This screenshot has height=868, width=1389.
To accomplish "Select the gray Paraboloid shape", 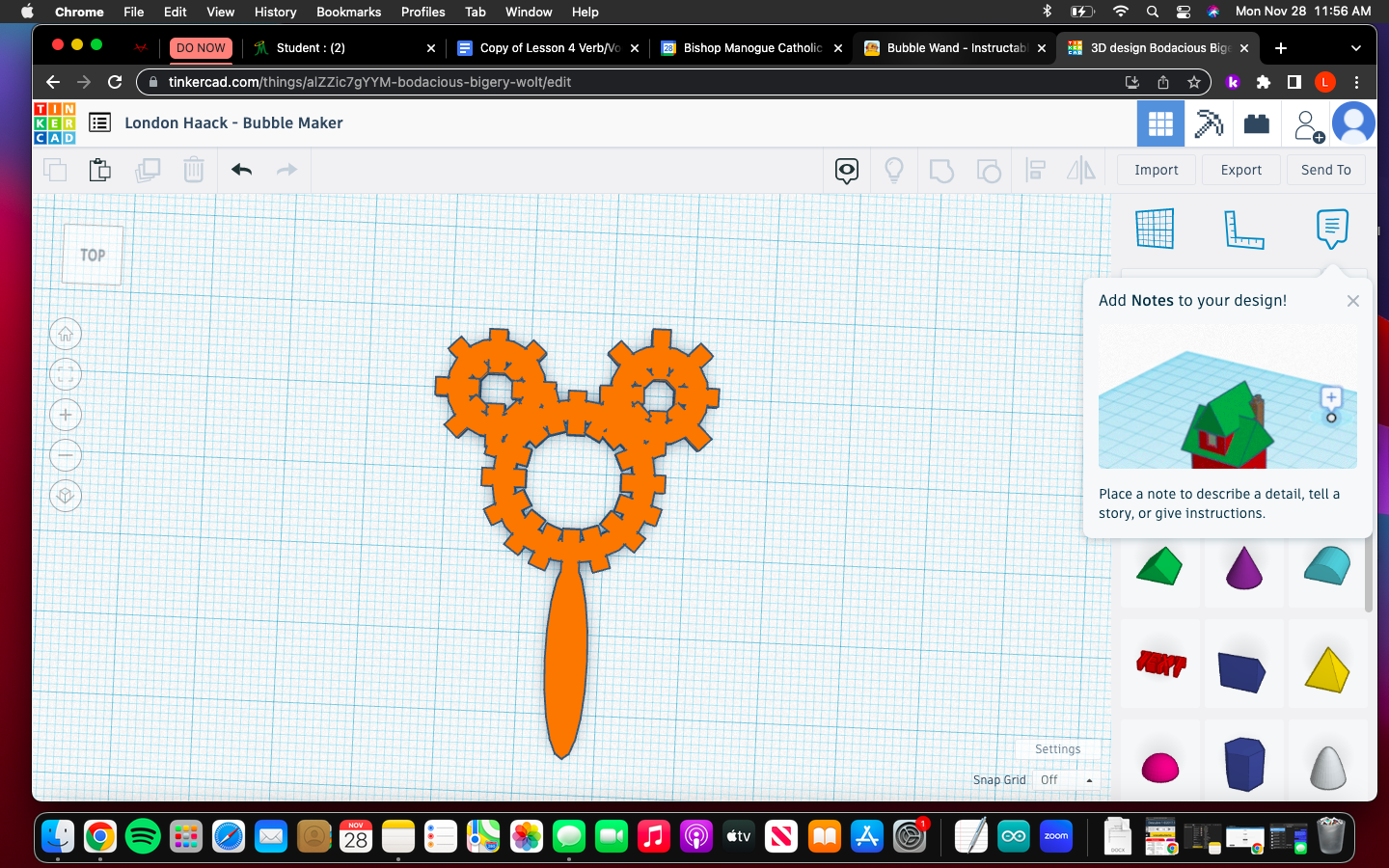I will tap(1328, 768).
